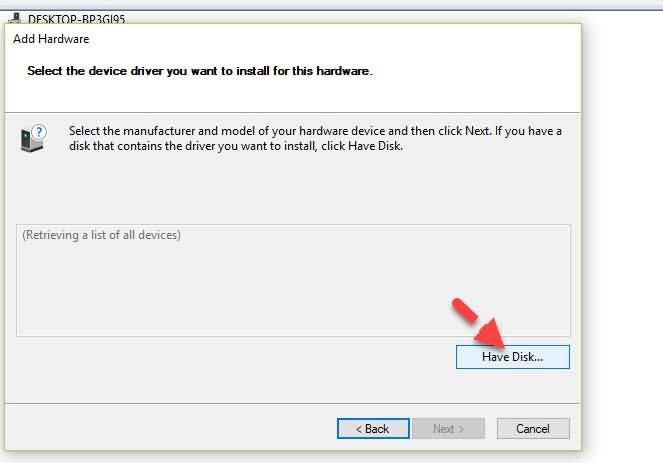Click the computer icon beside DESKTOP-BP3GI95
This screenshot has width=663, height=463.
tap(15, 18)
